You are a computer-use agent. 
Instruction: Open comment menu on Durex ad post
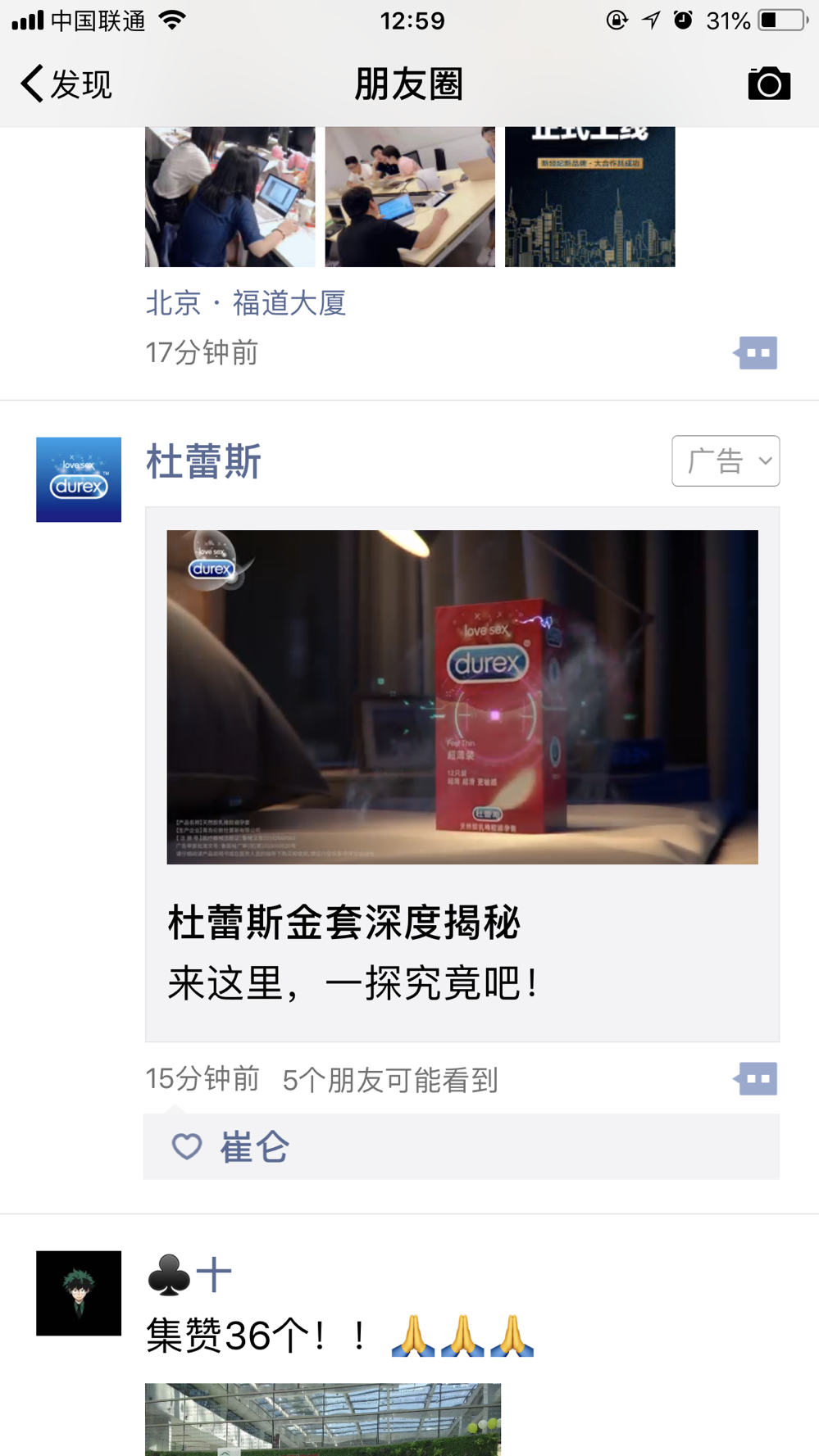click(x=755, y=1079)
